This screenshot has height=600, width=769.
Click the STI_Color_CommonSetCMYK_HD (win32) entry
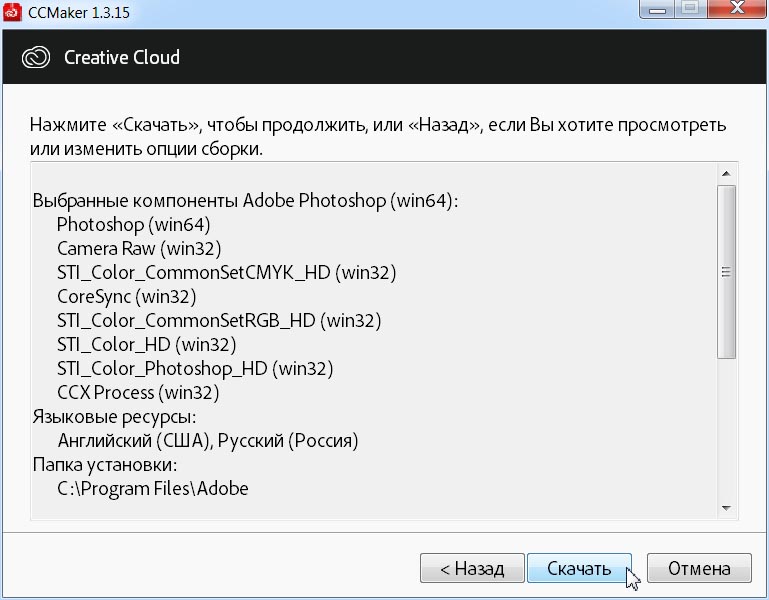click(x=226, y=272)
